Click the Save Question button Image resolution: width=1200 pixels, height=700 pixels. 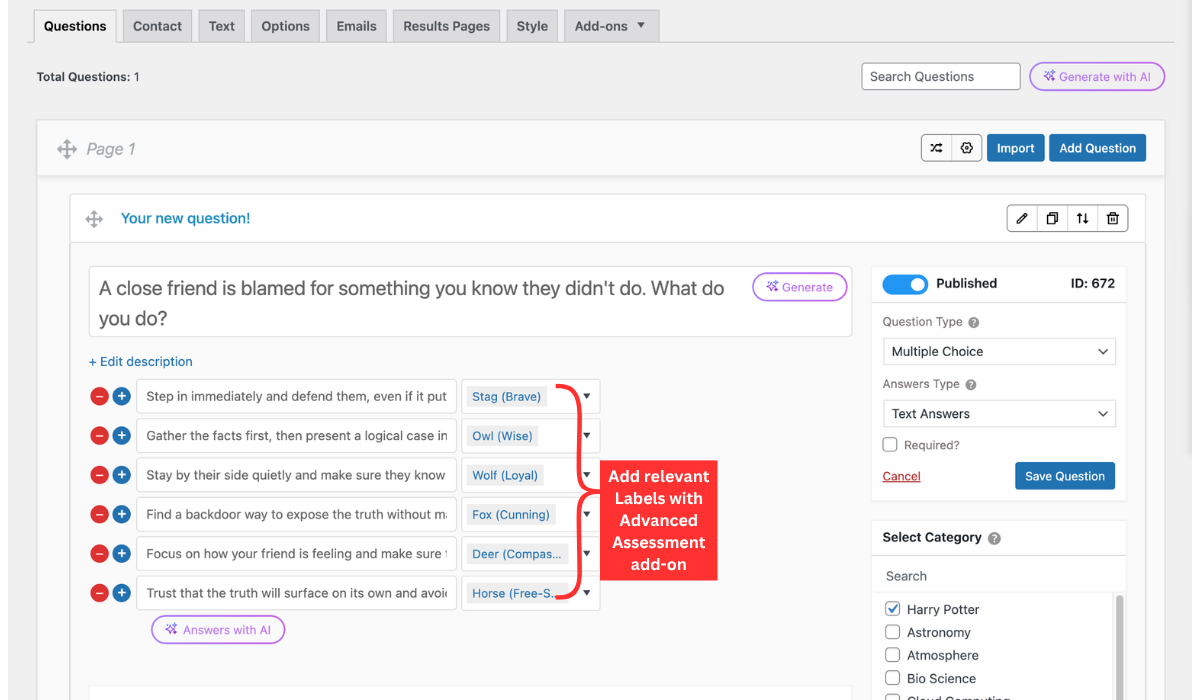[x=1064, y=476]
